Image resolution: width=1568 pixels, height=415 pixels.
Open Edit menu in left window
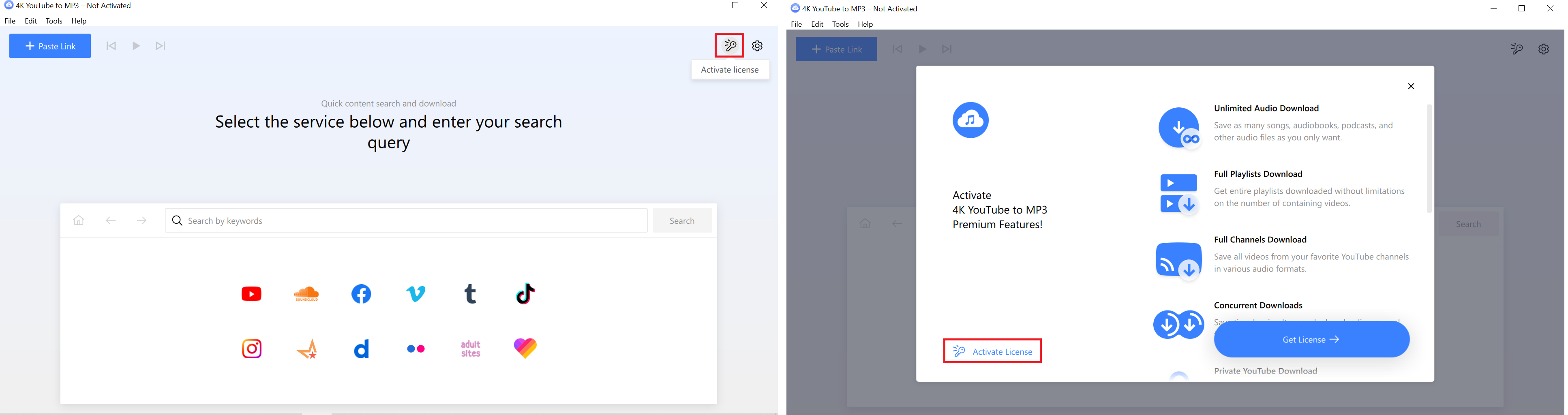coord(31,21)
